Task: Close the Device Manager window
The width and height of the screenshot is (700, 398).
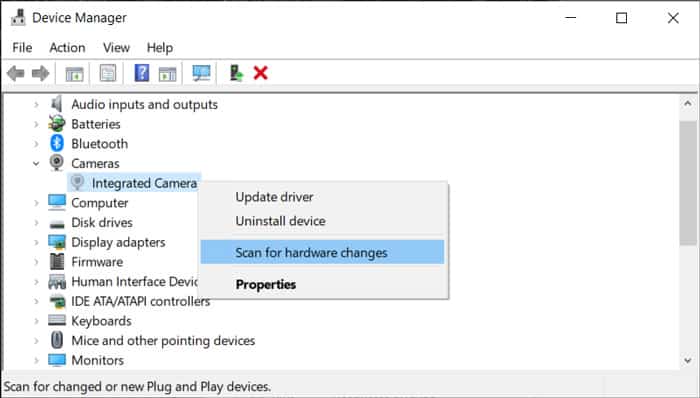Action: (x=673, y=18)
